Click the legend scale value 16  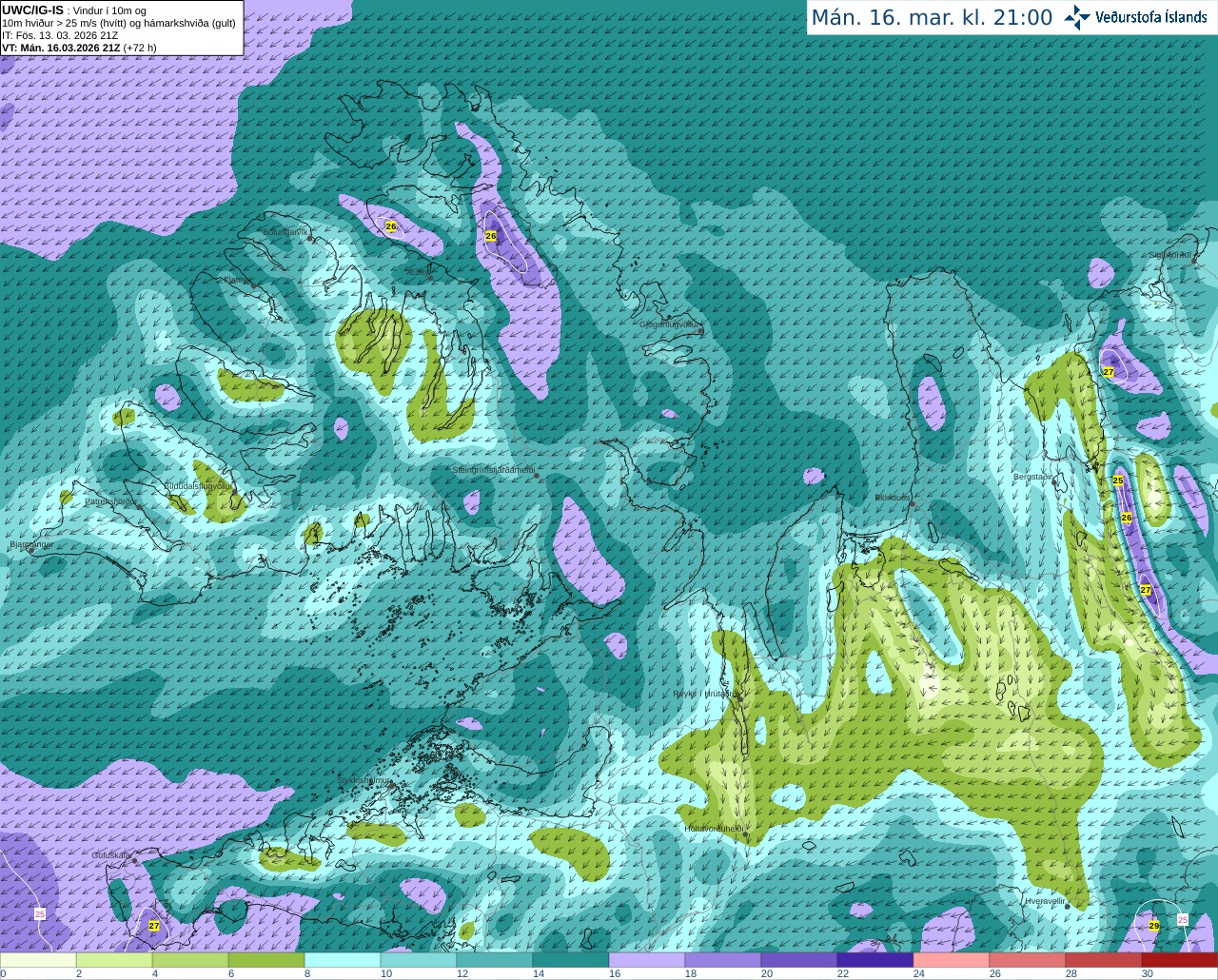[614, 973]
